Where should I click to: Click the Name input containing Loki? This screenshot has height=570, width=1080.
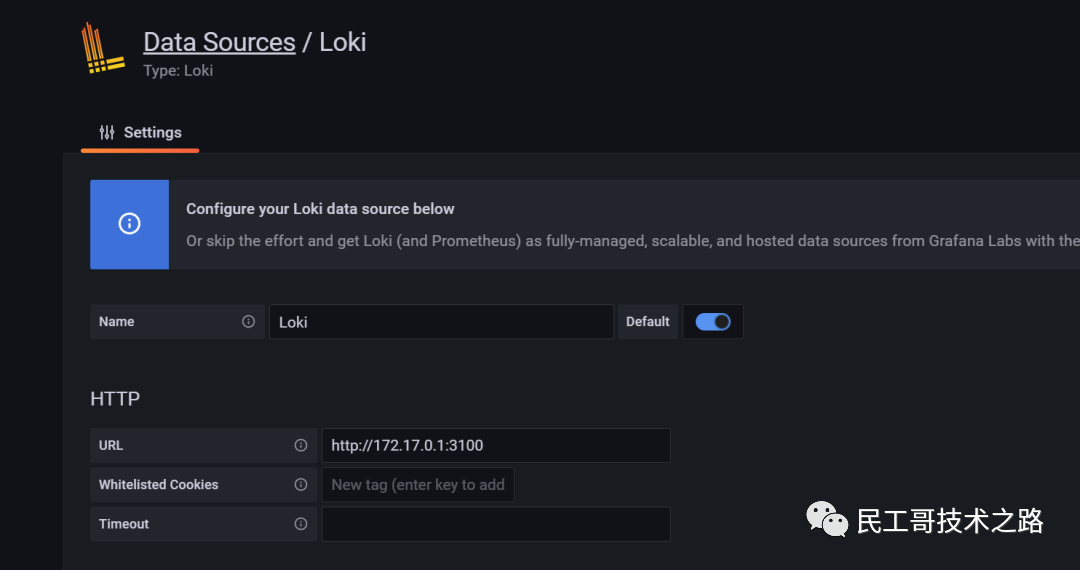click(440, 322)
